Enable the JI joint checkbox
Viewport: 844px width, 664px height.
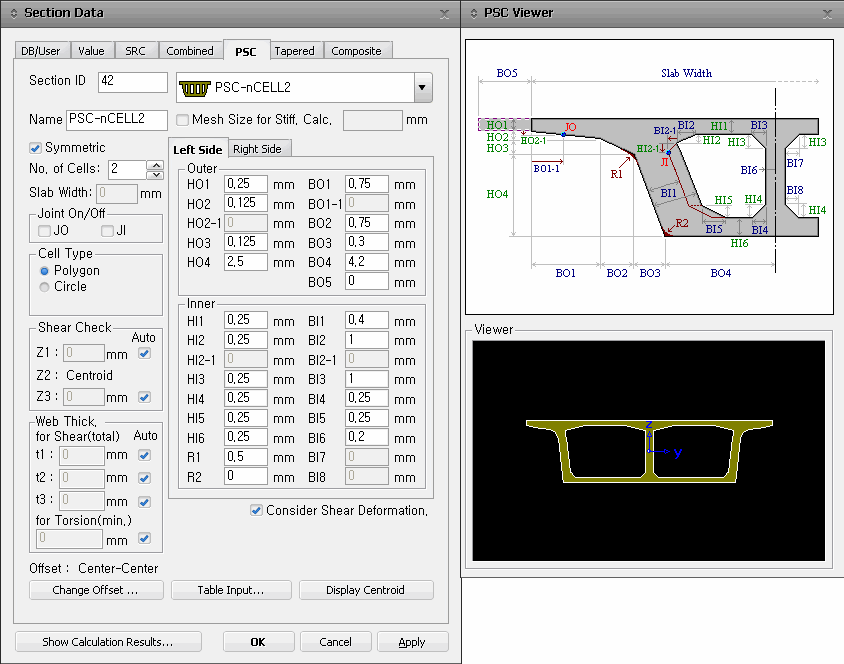(x=107, y=231)
